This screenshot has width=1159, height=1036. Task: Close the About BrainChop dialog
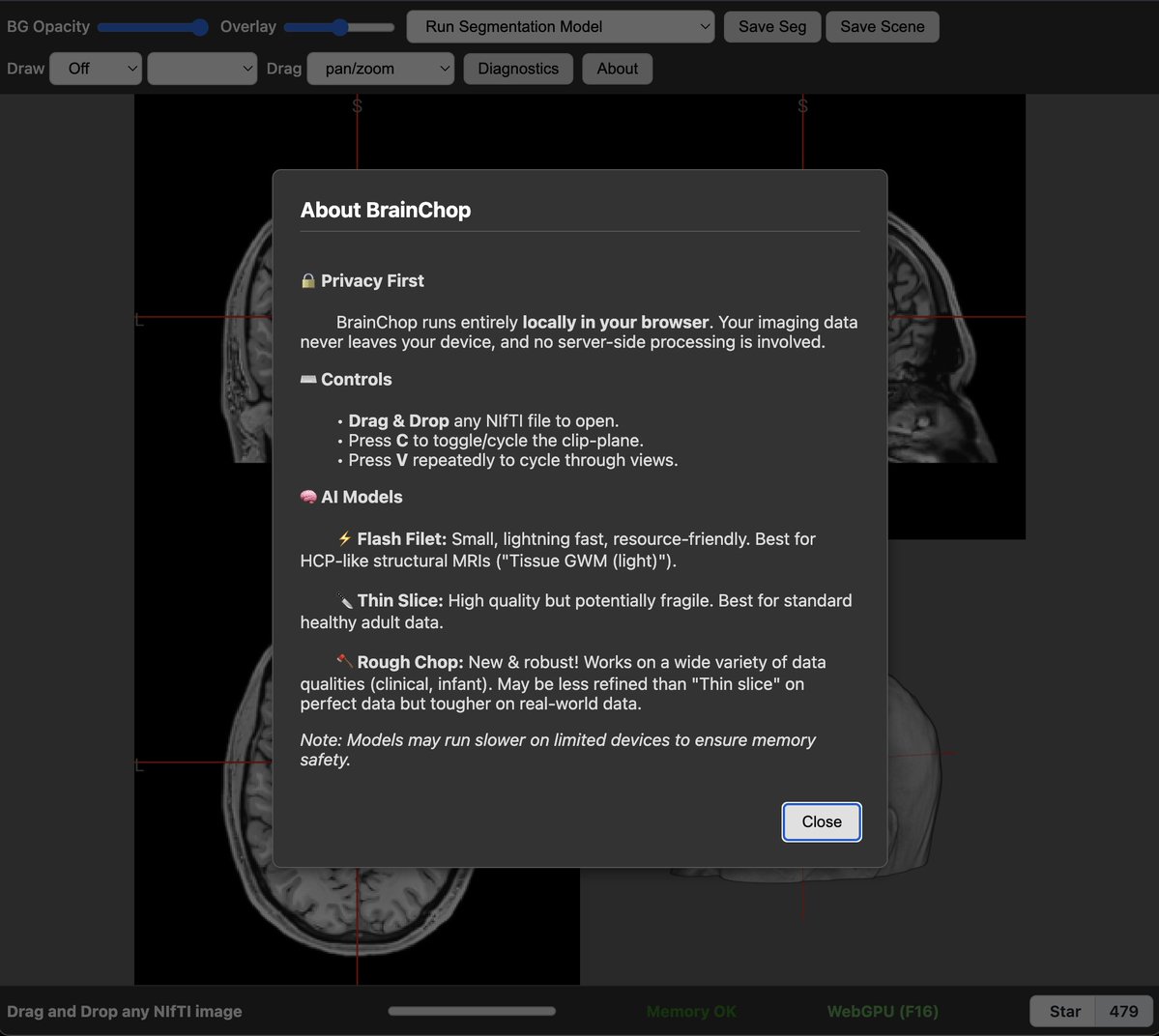tap(821, 821)
